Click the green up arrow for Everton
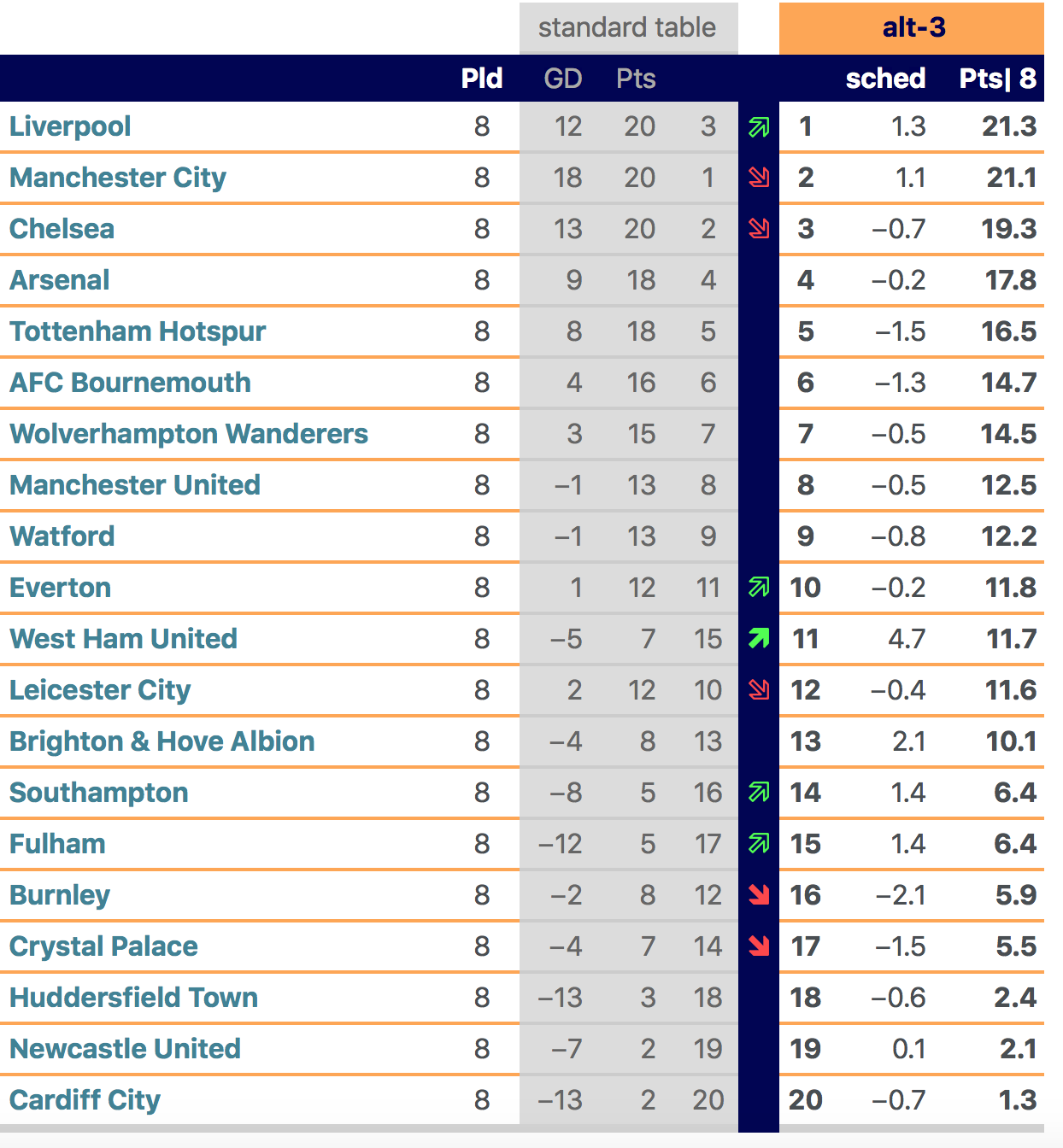Image resolution: width=1063 pixels, height=1148 pixels. click(x=759, y=587)
